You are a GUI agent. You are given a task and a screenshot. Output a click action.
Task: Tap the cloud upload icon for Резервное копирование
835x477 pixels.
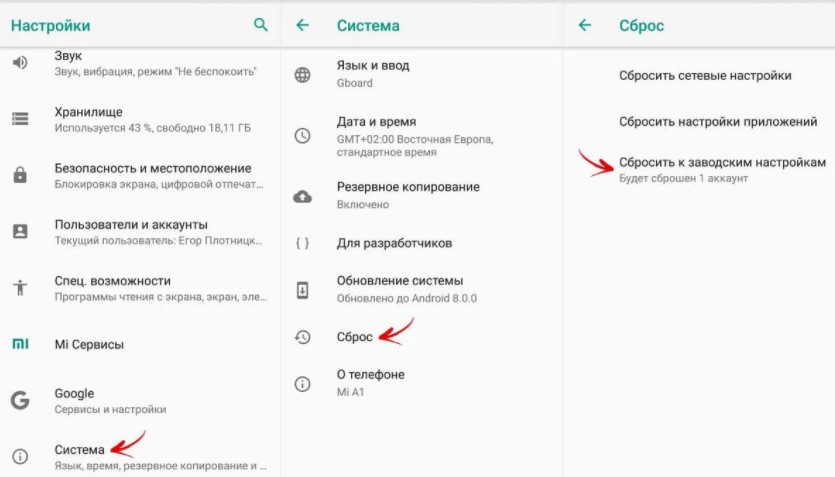point(302,196)
